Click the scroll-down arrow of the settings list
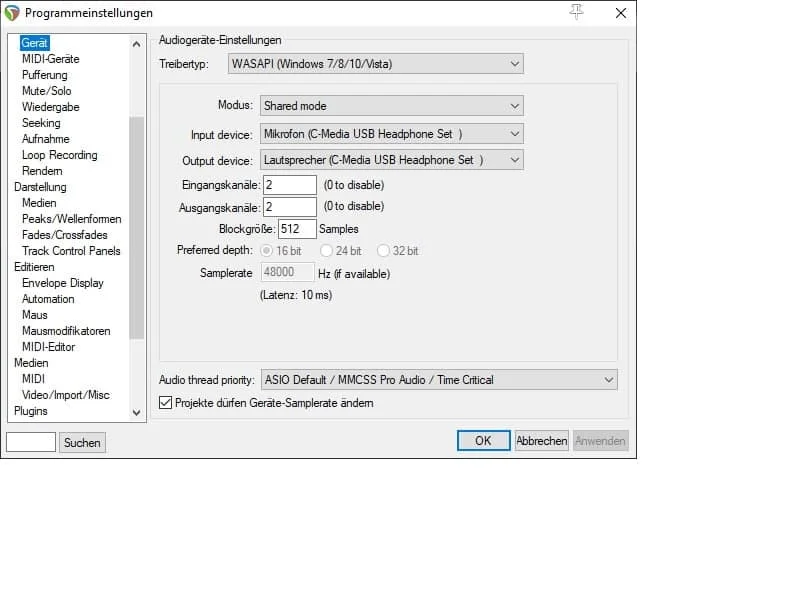 [x=136, y=412]
